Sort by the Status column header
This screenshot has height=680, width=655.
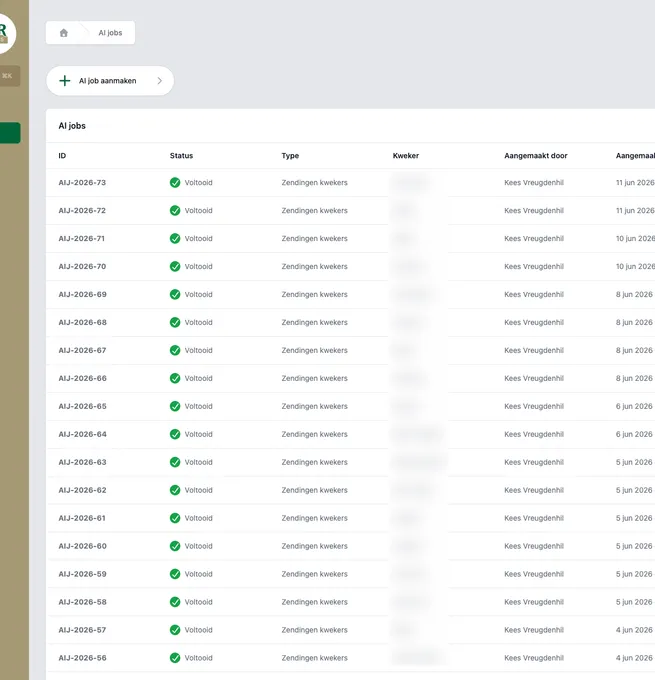[x=181, y=156]
